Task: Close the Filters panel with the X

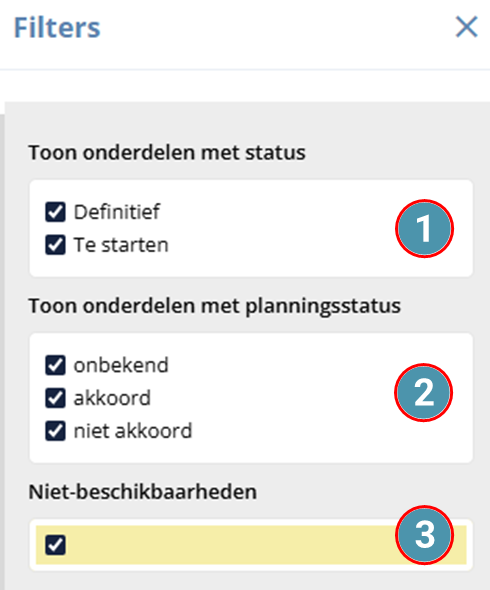Action: 466,27
